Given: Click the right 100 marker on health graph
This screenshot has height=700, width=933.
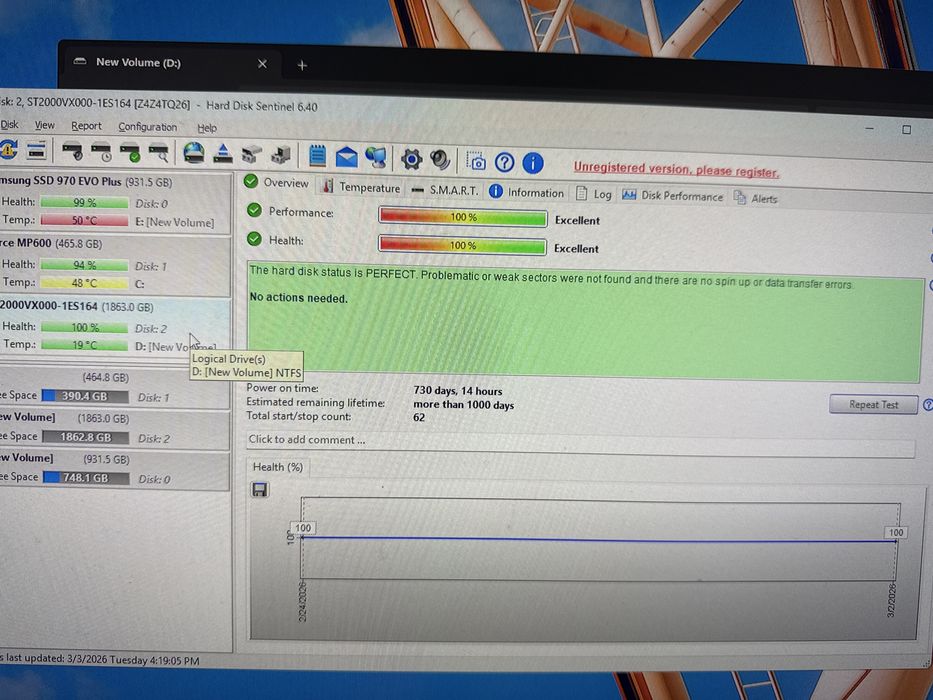Looking at the screenshot, I should coord(896,533).
